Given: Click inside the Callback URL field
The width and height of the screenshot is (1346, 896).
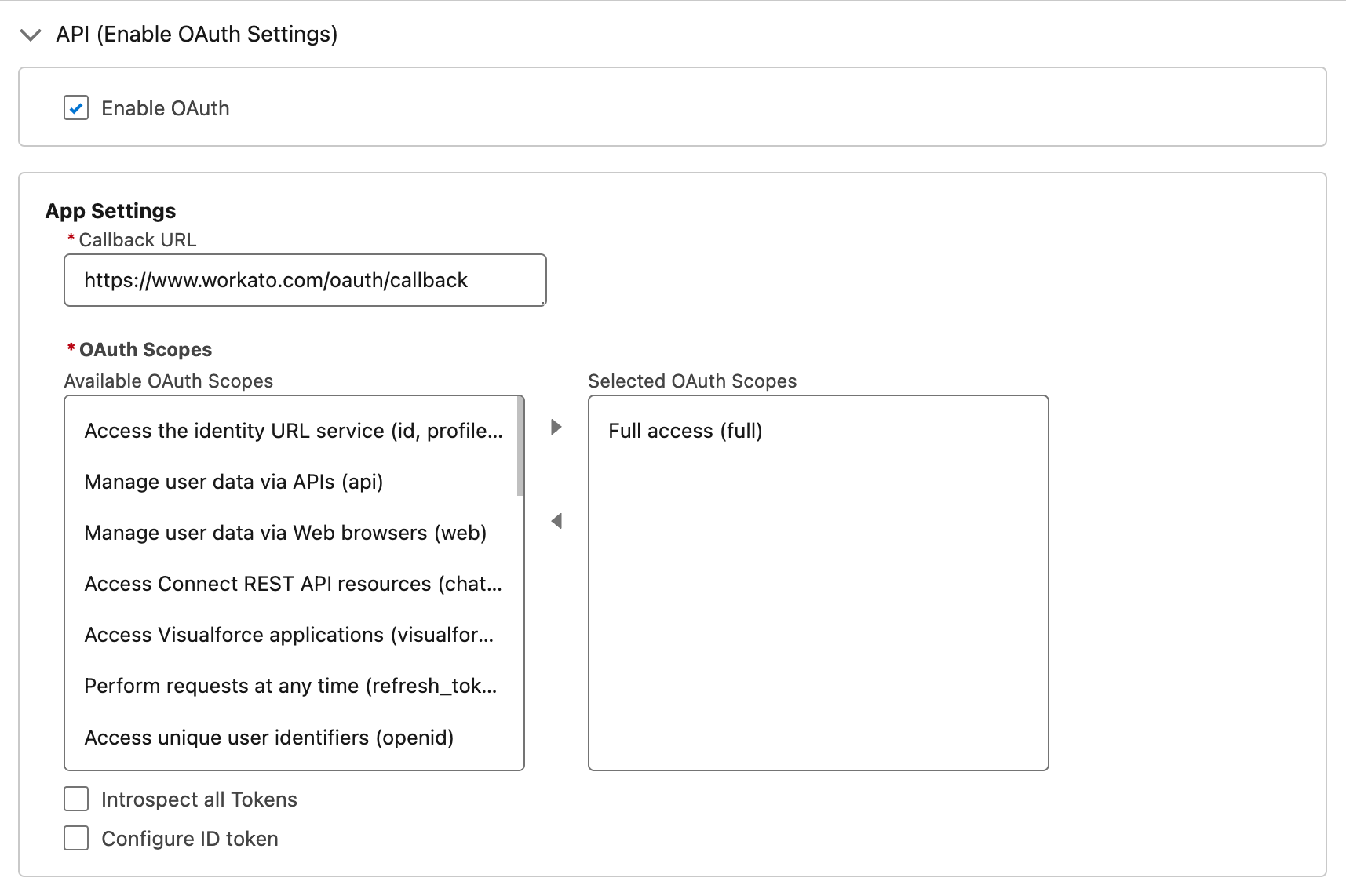Looking at the screenshot, I should (305, 280).
